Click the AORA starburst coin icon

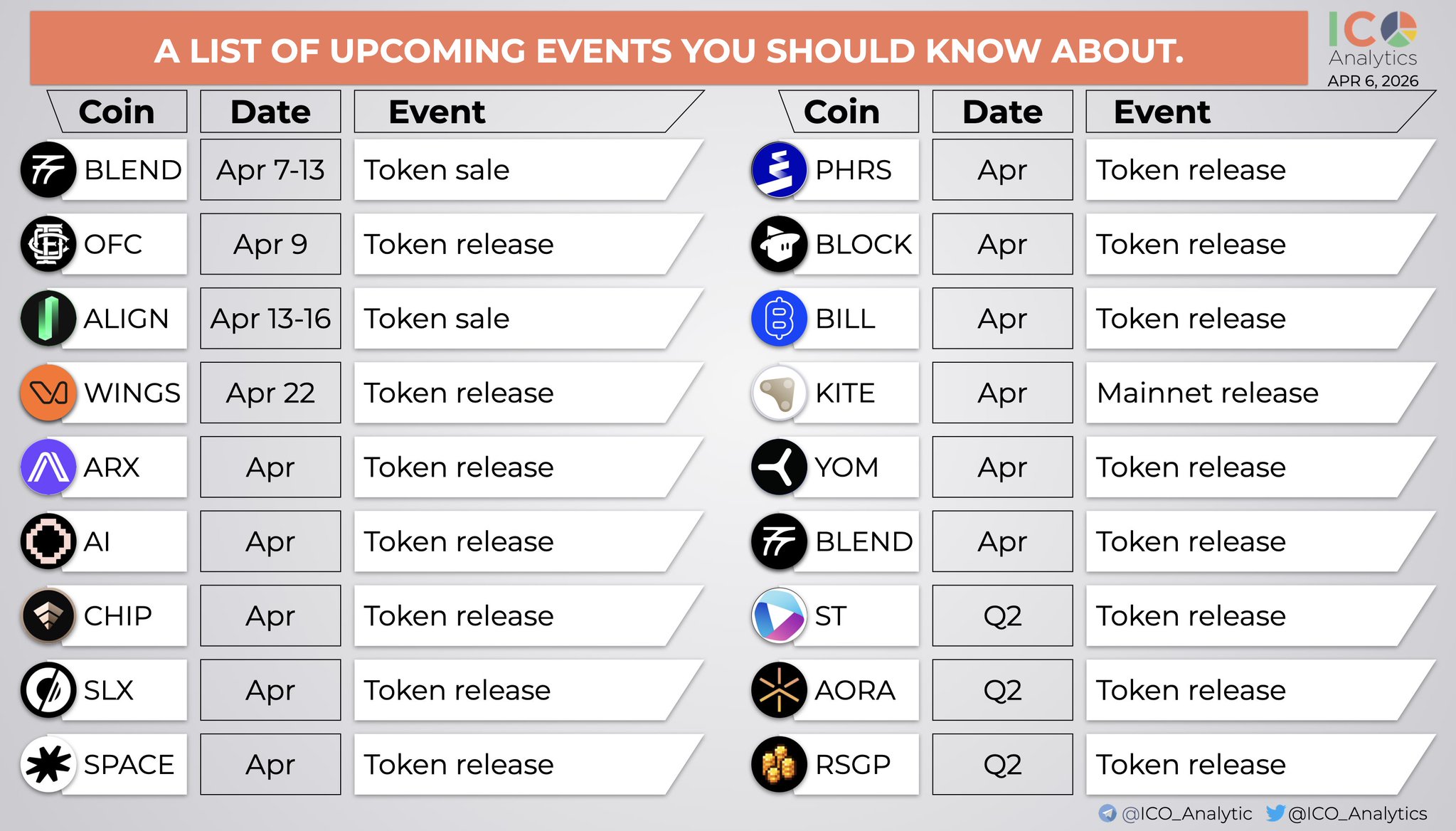(x=779, y=690)
